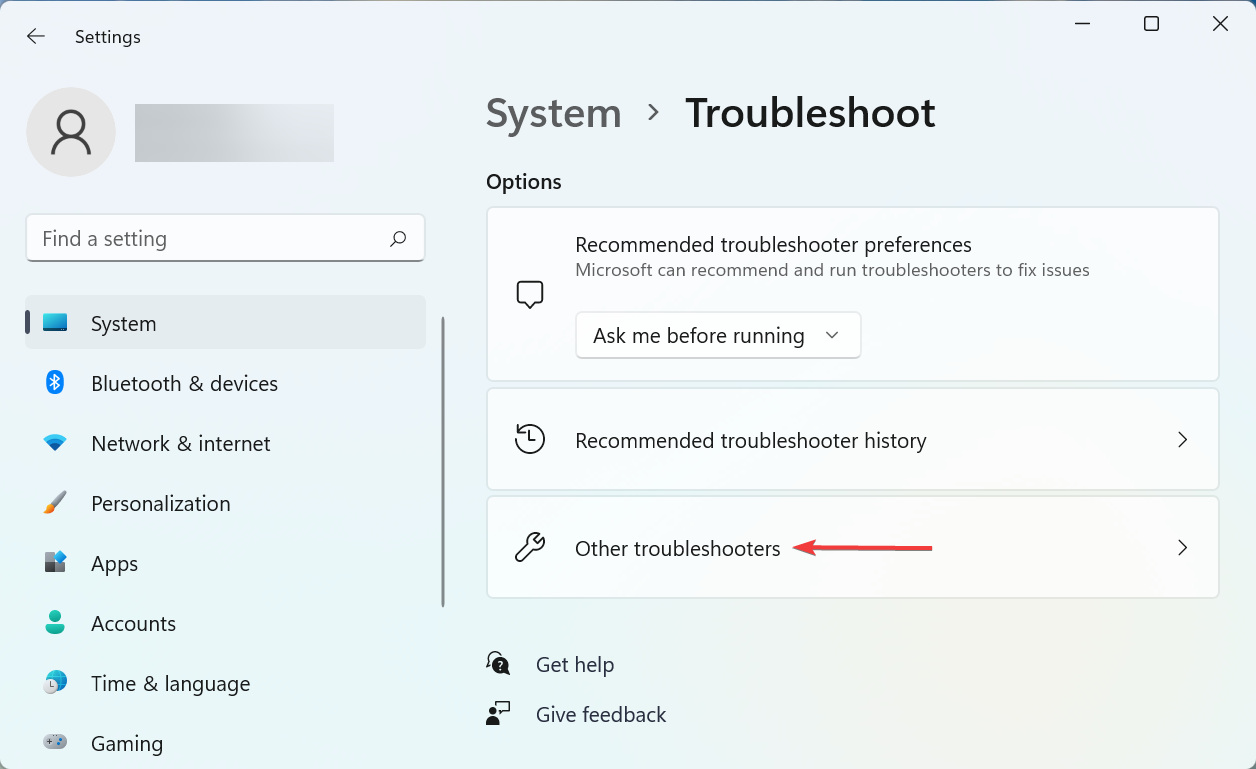Click the wrench icon for Other troubleshooters
The width and height of the screenshot is (1256, 769).
coord(530,547)
